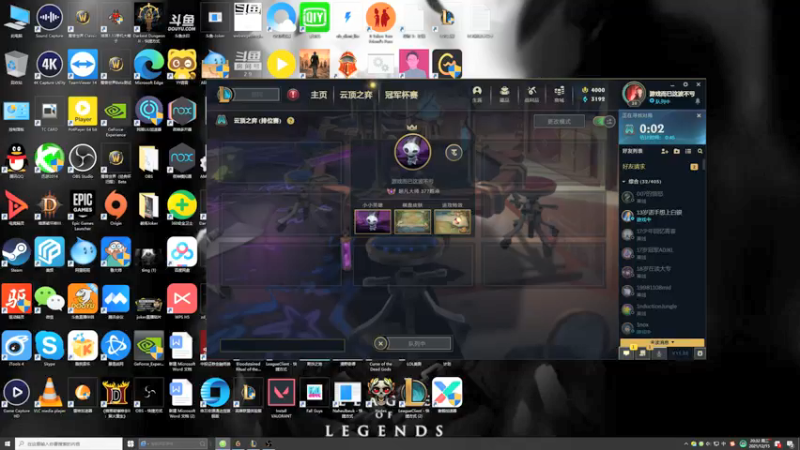This screenshot has height=450, width=800.
Task: Launch the Epic Games Launcher shortcut
Action: coord(83,211)
